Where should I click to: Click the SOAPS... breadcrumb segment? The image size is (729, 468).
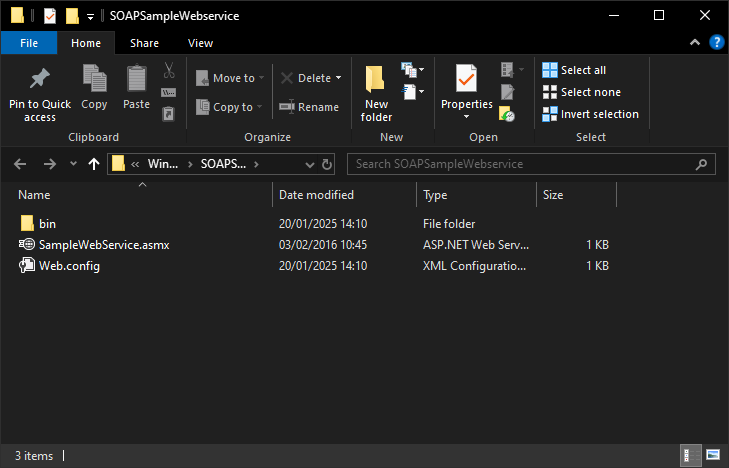223,164
